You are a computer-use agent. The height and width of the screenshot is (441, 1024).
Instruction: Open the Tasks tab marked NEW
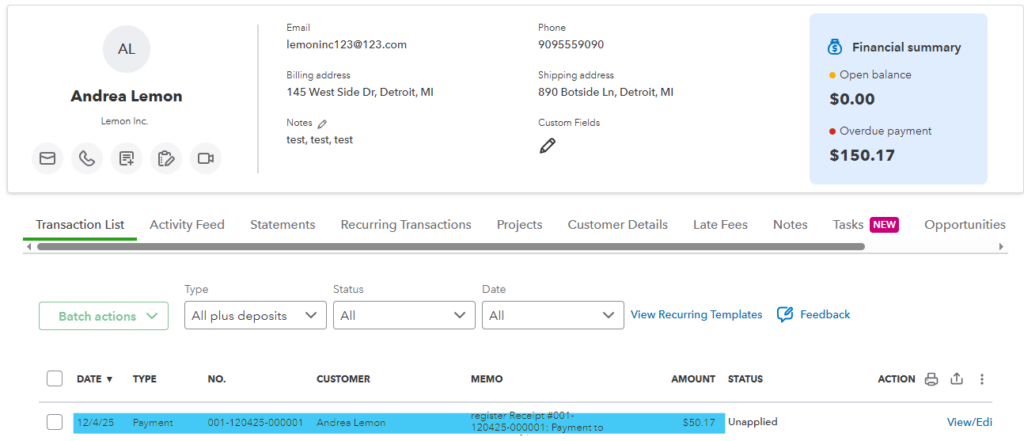coord(865,225)
